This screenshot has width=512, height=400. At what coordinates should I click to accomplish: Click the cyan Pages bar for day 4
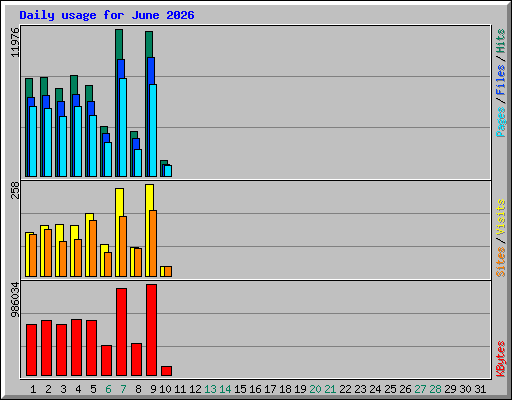coord(78,141)
